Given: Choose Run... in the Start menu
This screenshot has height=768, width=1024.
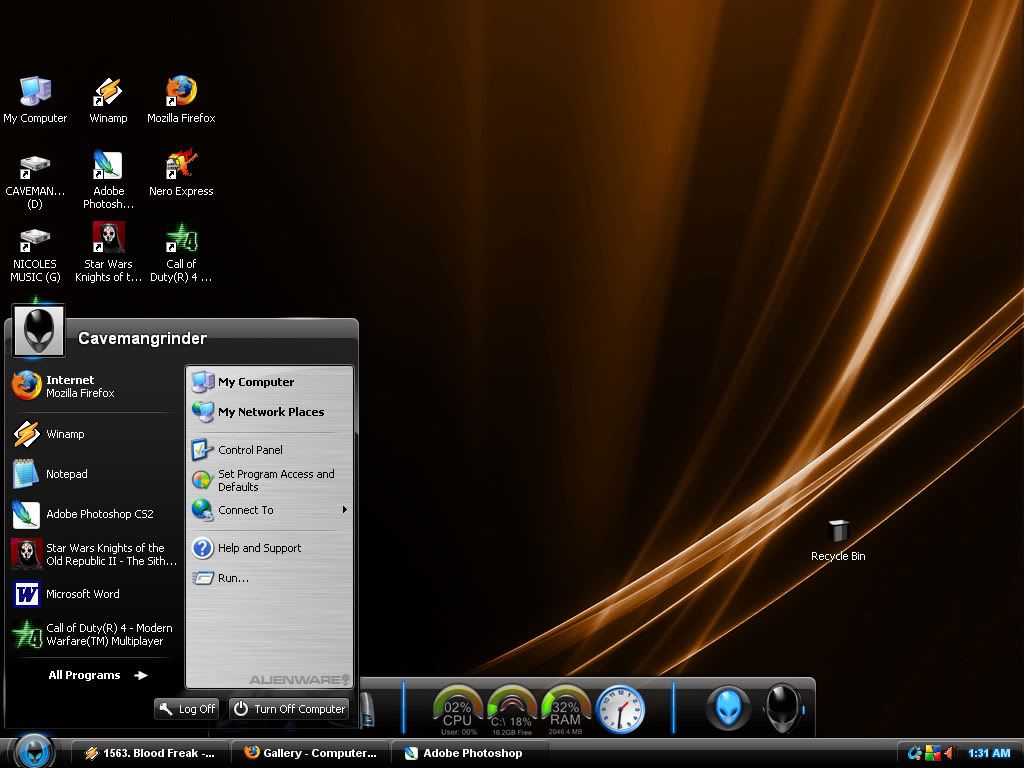Looking at the screenshot, I should (x=270, y=578).
